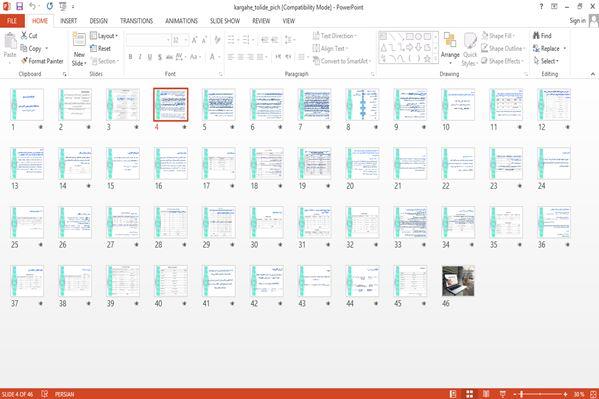Toggle Bold formatting
The image size is (599, 399).
131,57
